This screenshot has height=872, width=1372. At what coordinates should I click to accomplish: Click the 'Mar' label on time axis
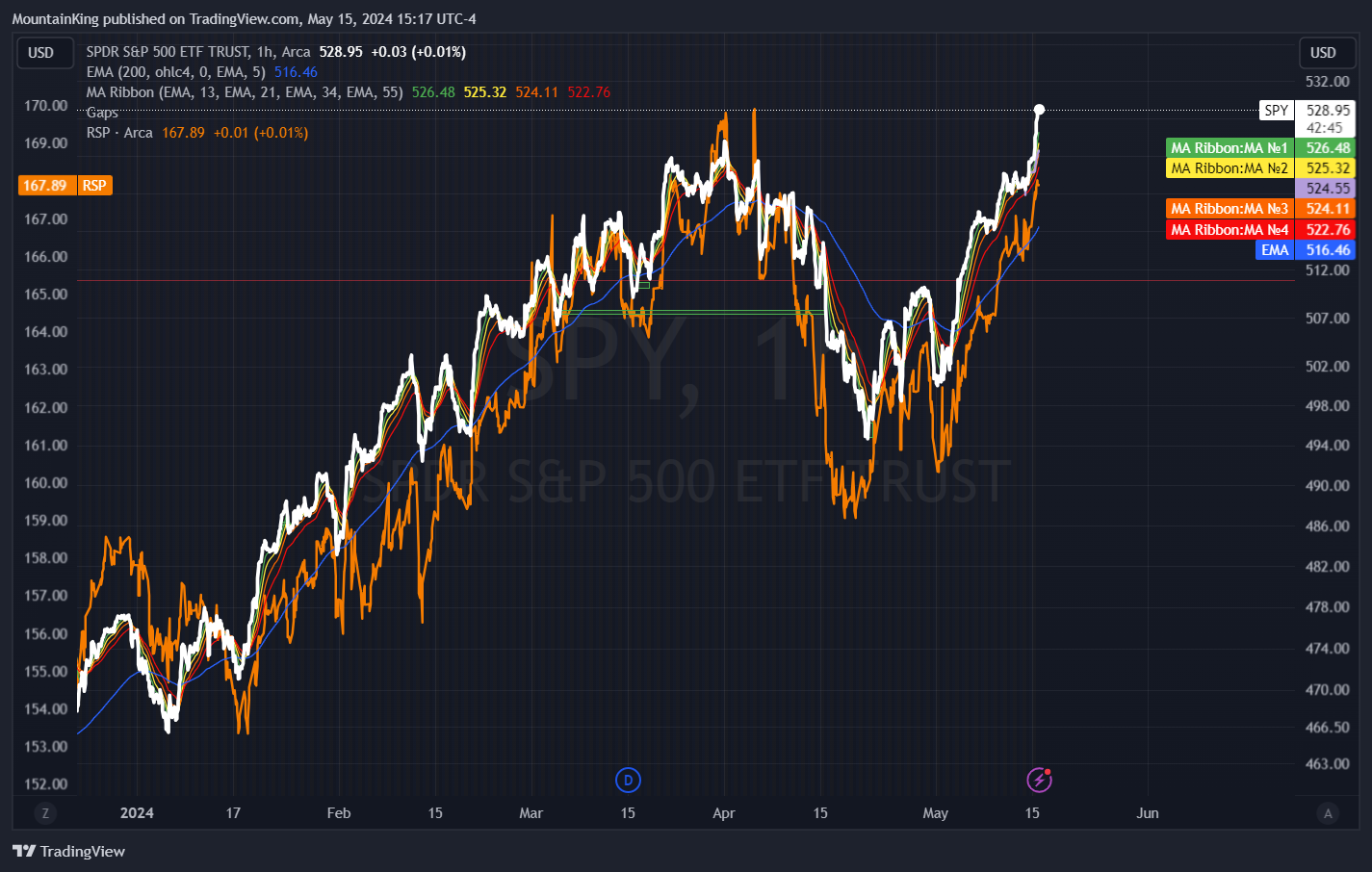point(531,813)
